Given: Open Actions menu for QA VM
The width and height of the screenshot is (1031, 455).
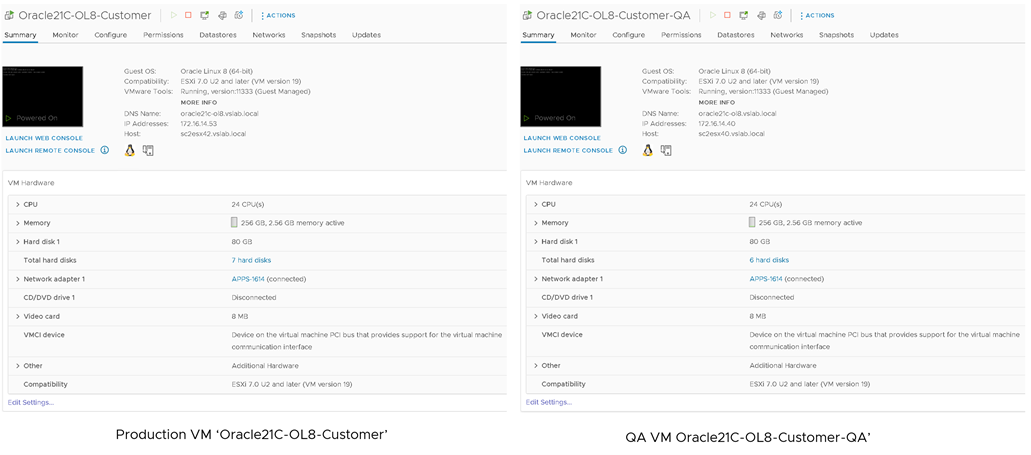Looking at the screenshot, I should pyautogui.click(x=817, y=15).
